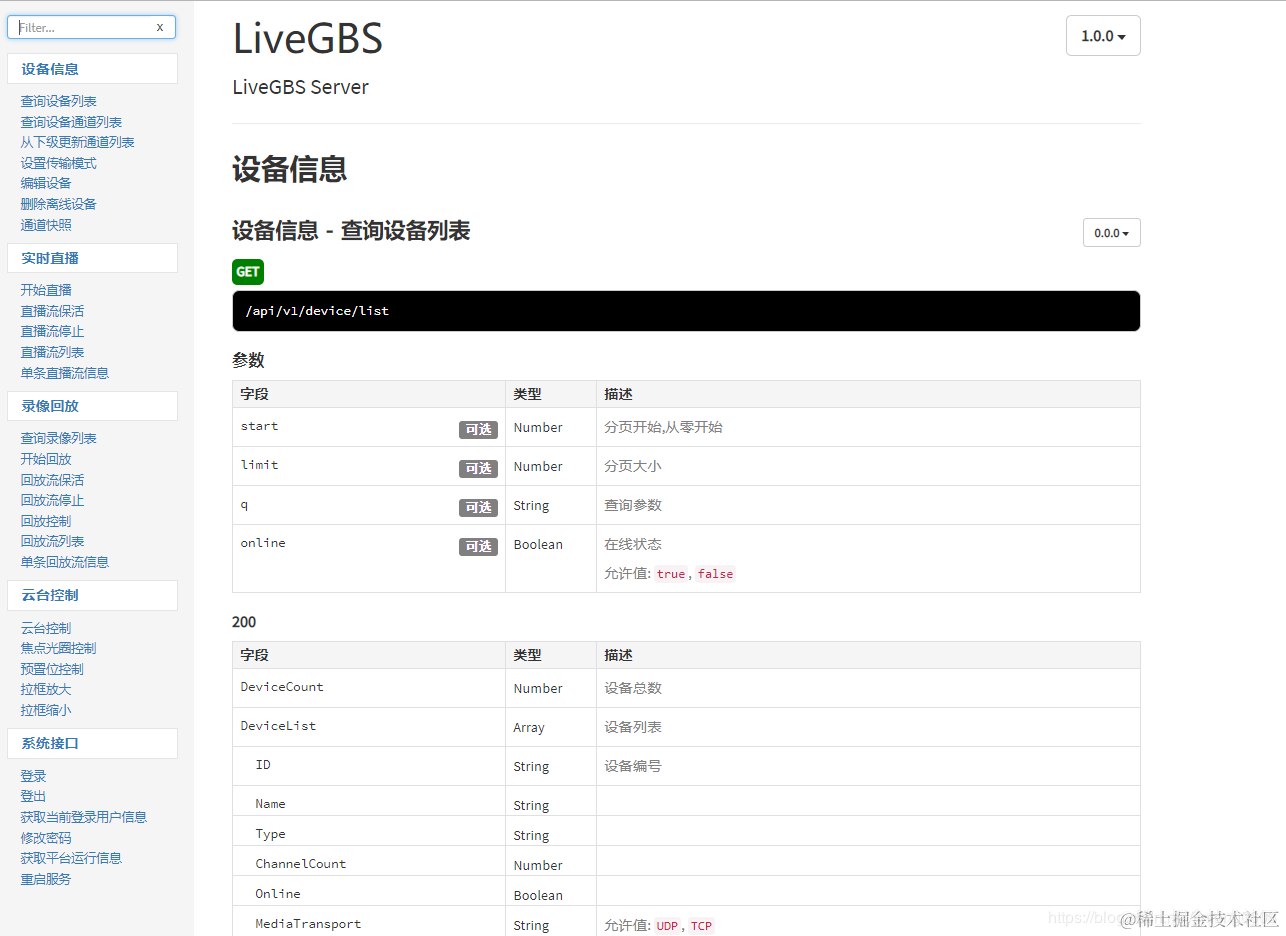Click the Filter search input field
The image size is (1286, 936).
coord(91,27)
